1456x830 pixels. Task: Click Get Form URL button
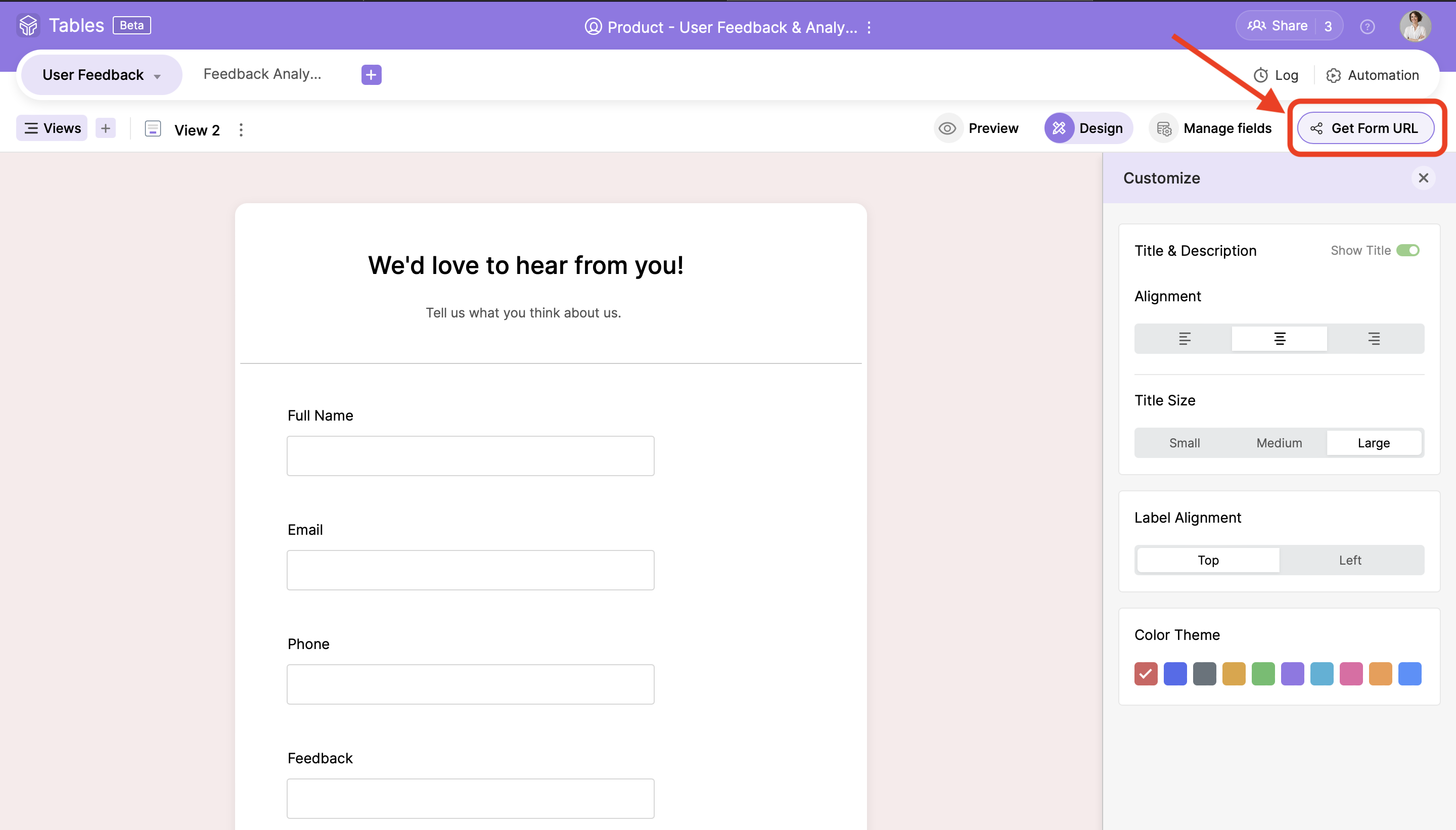(1365, 128)
